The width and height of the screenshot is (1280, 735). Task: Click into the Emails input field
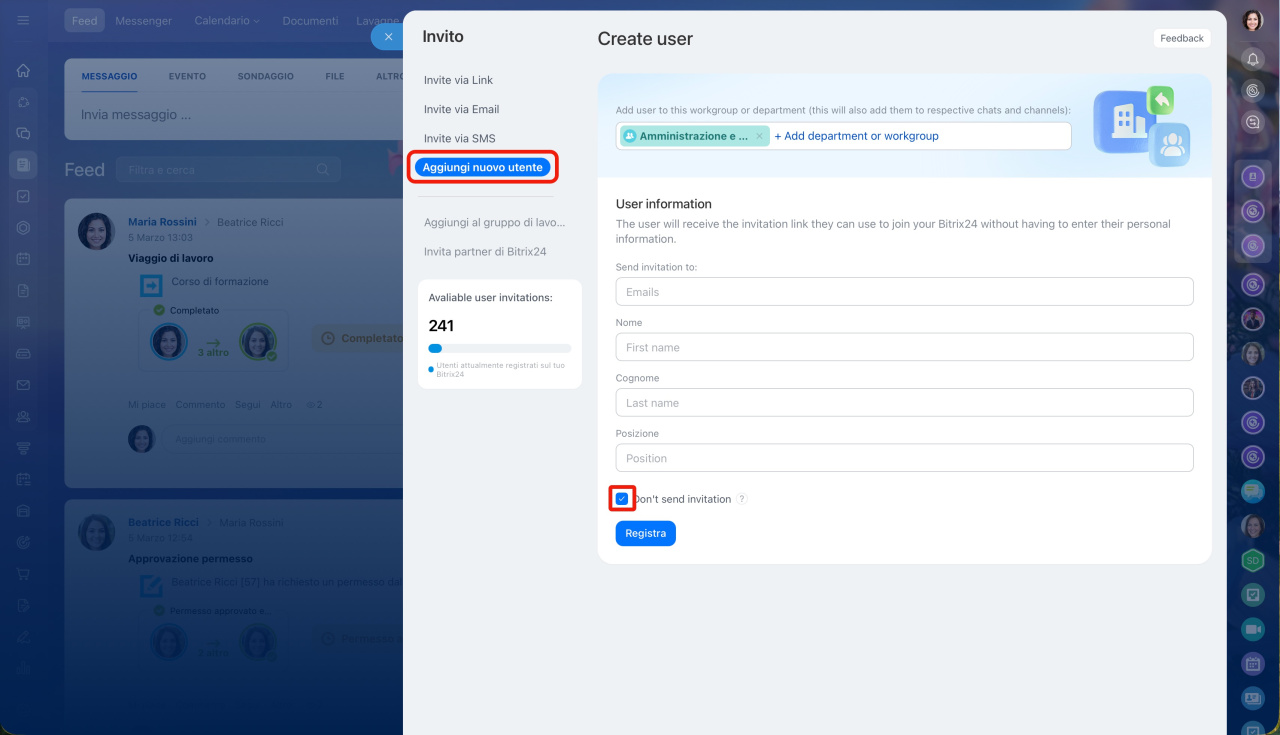[x=904, y=292]
